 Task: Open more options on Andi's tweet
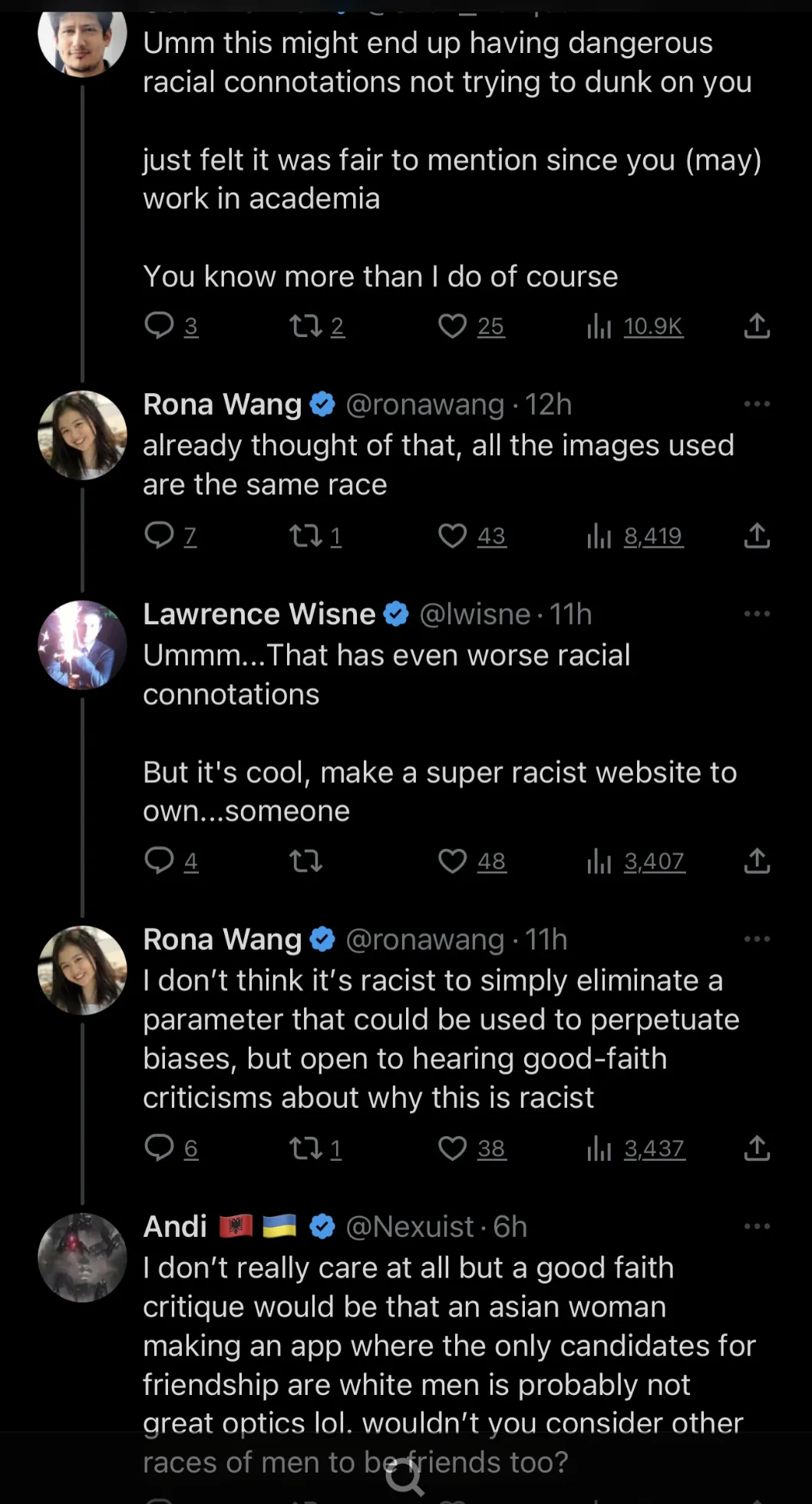tap(757, 1226)
